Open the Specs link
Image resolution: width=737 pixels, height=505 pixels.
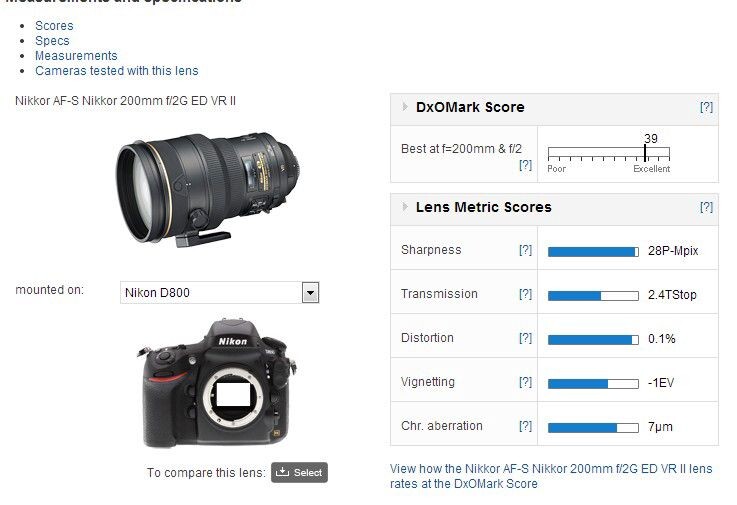point(52,41)
